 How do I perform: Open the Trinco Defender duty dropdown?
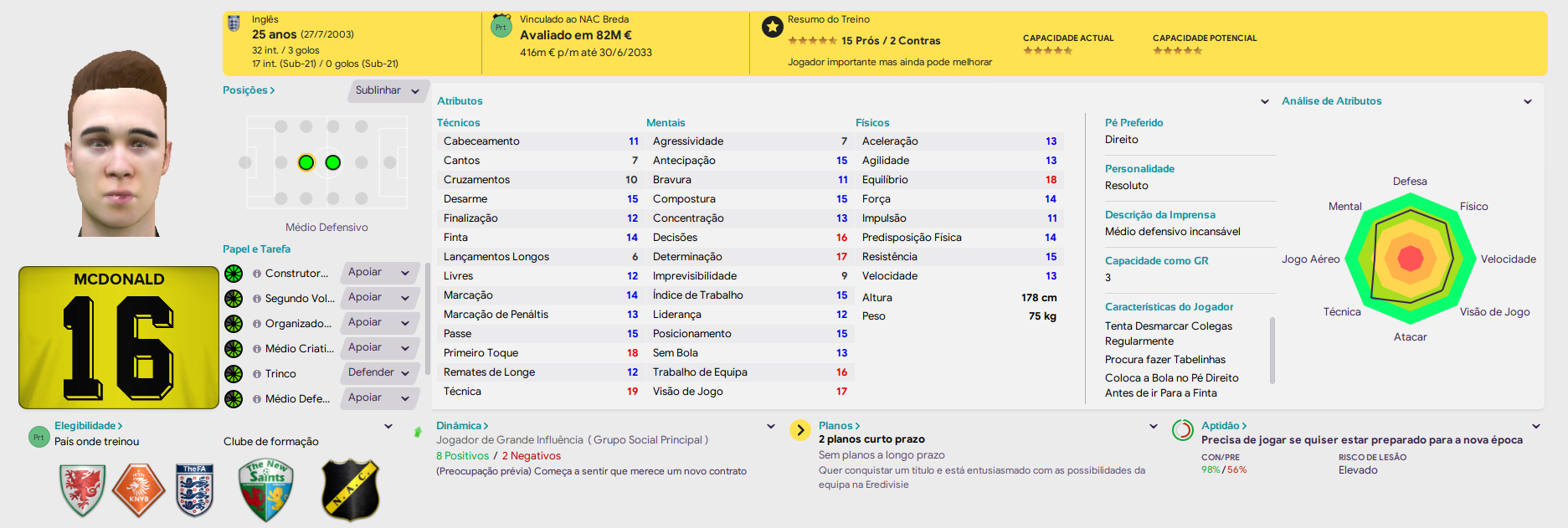coord(380,373)
